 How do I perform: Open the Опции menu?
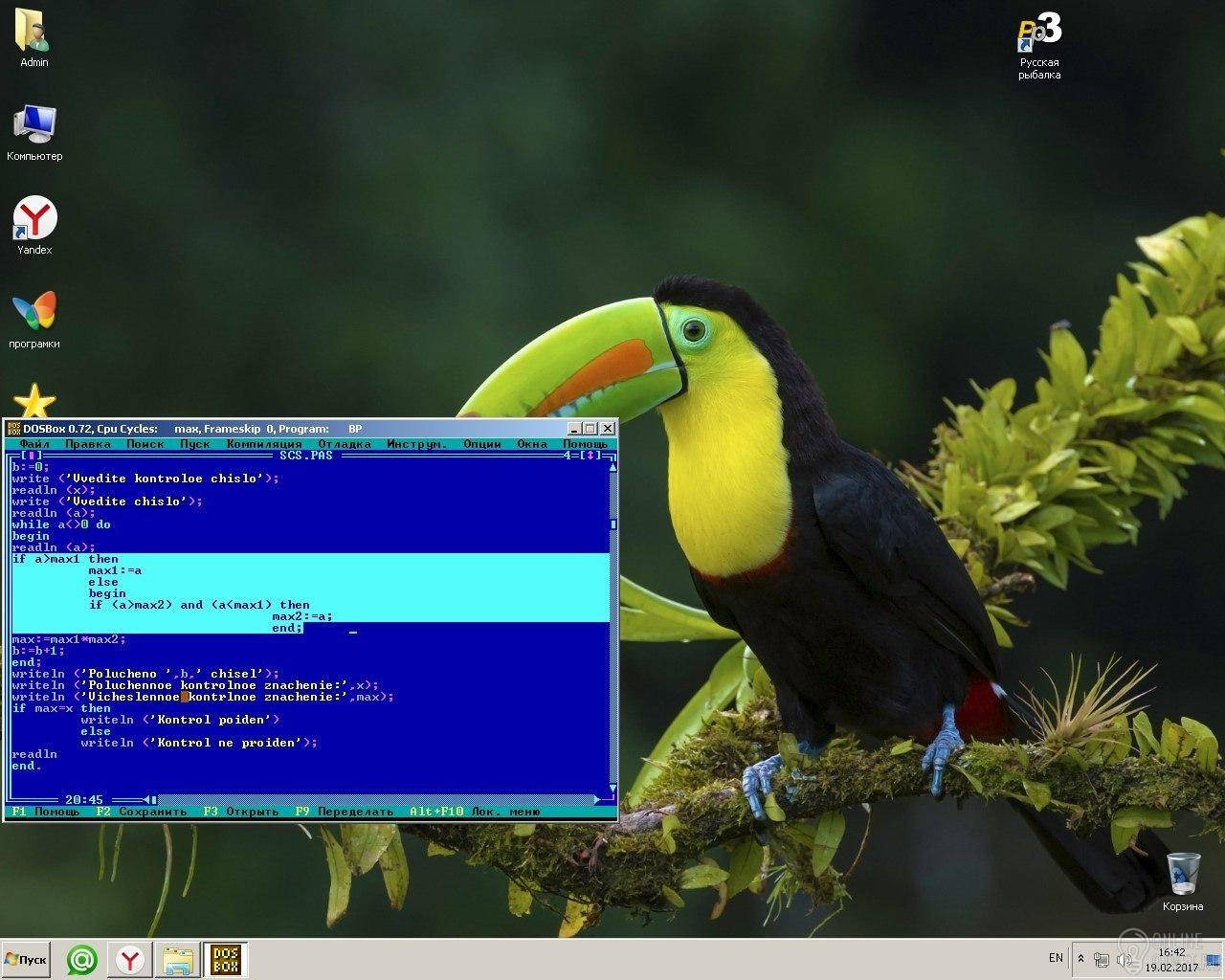[482, 444]
